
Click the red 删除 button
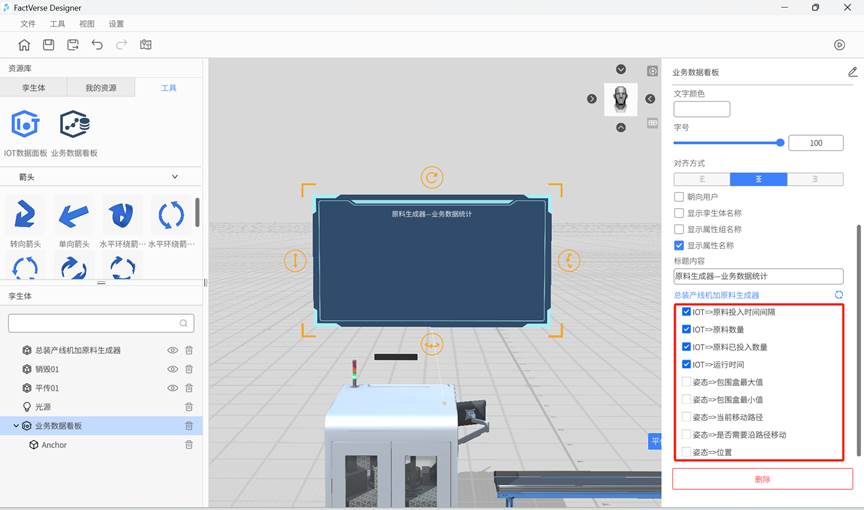tap(762, 479)
